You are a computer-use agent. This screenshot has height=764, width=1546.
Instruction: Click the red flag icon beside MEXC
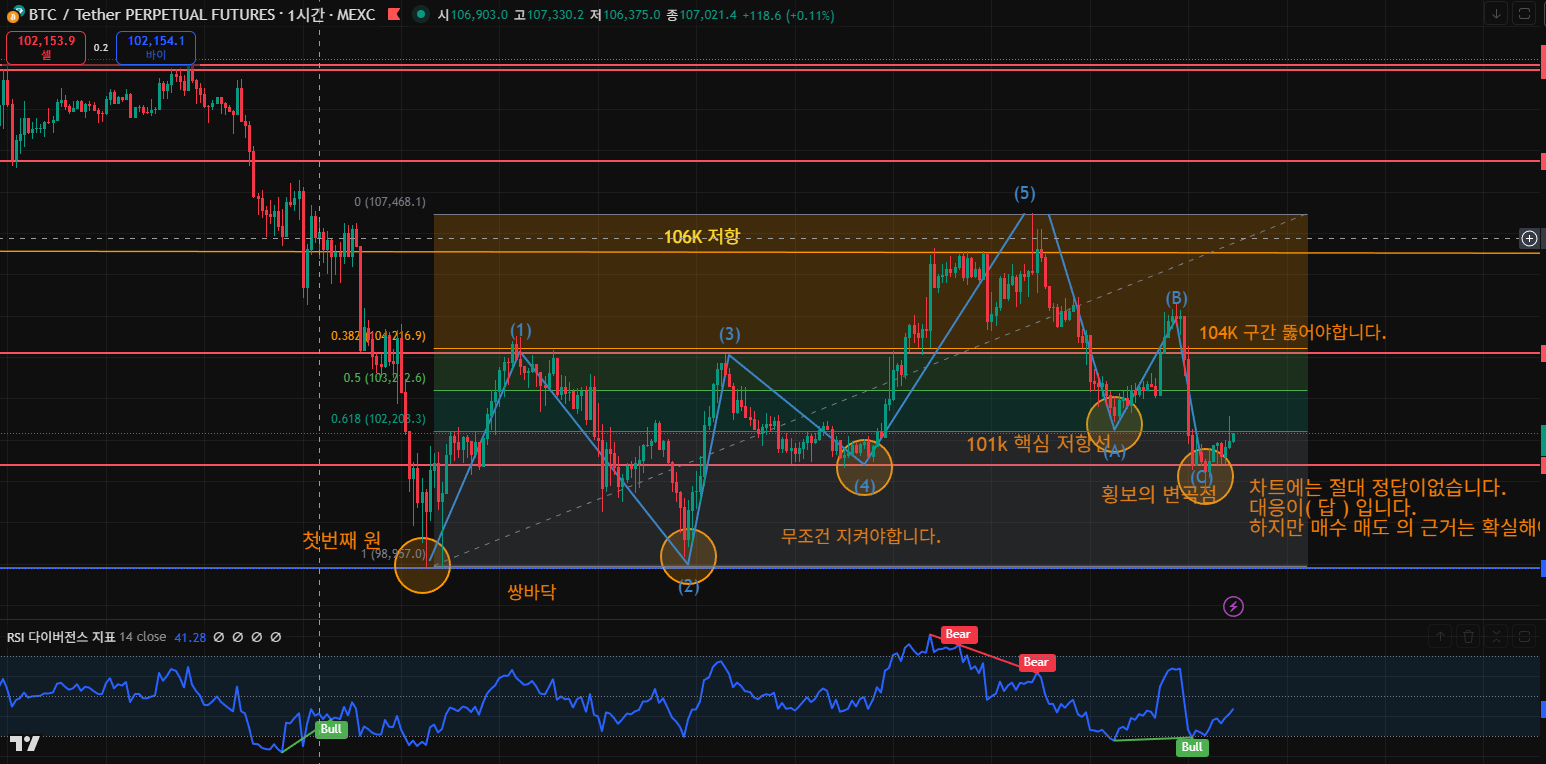[x=393, y=15]
